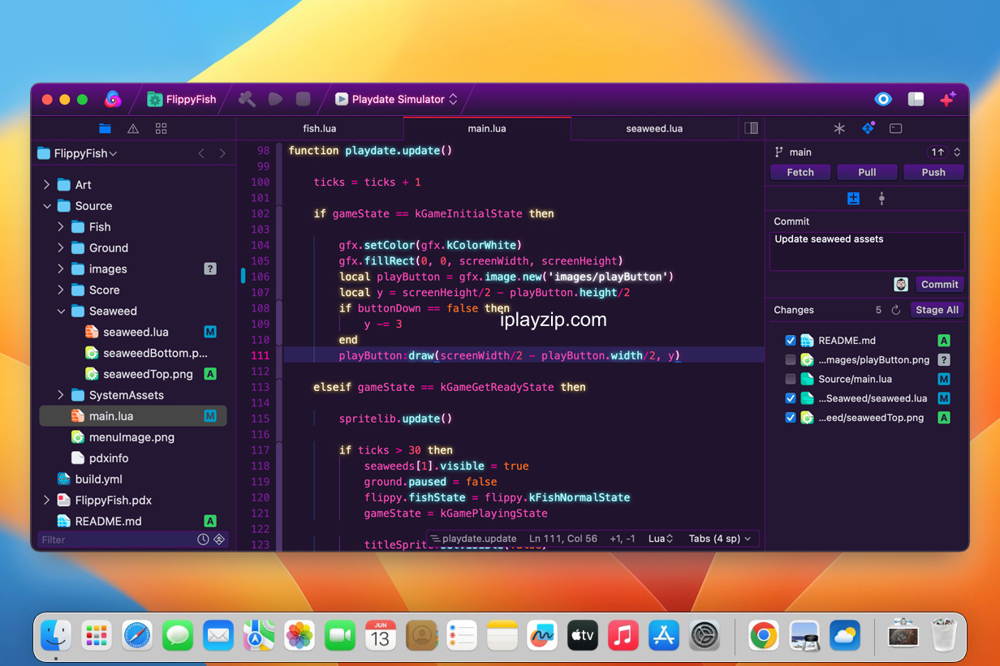Expand the Ground folder
The width and height of the screenshot is (1000, 666).
coord(61,248)
